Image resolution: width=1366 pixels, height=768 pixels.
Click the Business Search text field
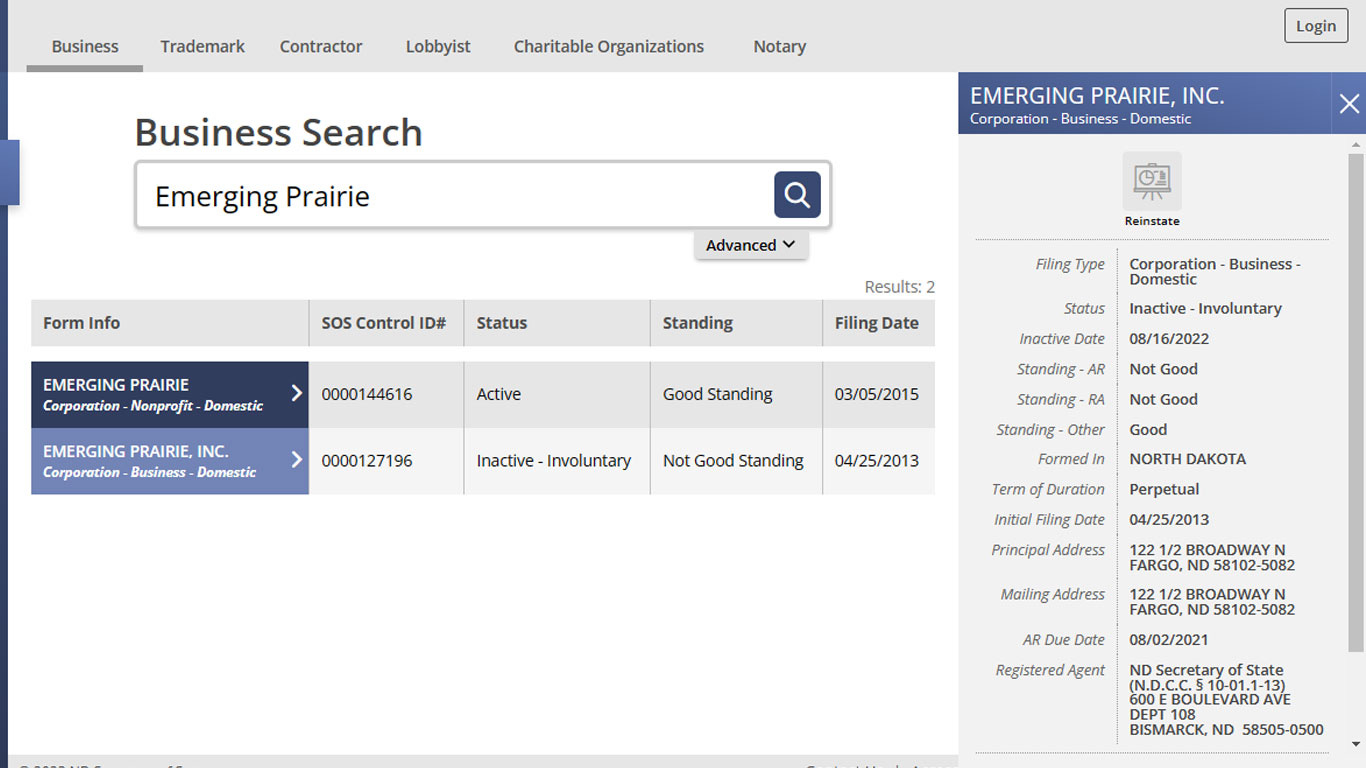point(455,195)
